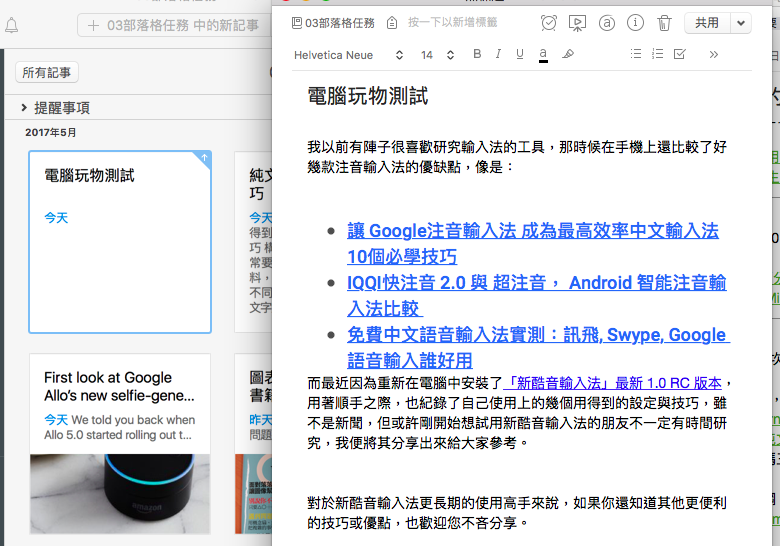This screenshot has height=546, width=780.
Task: Add a tag in 按一下以新增標籤 field
Action: [x=452, y=22]
